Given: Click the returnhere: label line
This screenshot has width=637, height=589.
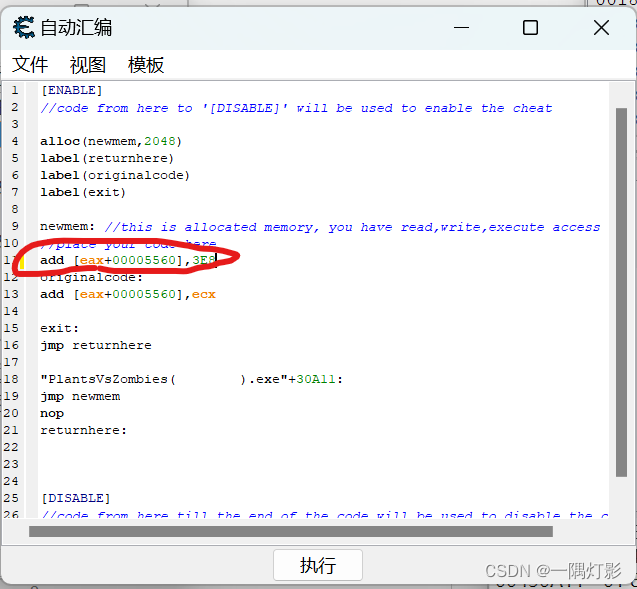Looking at the screenshot, I should pos(83,430).
